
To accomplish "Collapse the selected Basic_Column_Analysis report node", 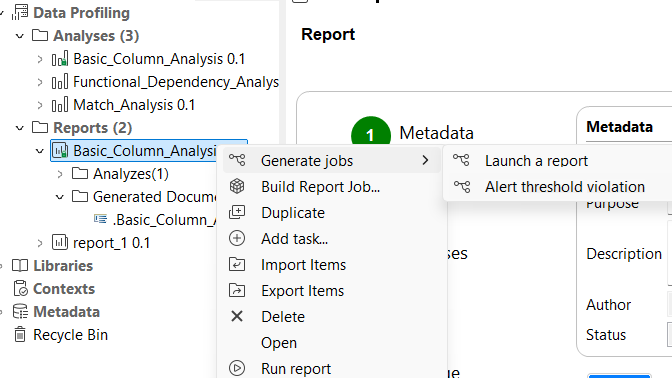I will 40,151.
